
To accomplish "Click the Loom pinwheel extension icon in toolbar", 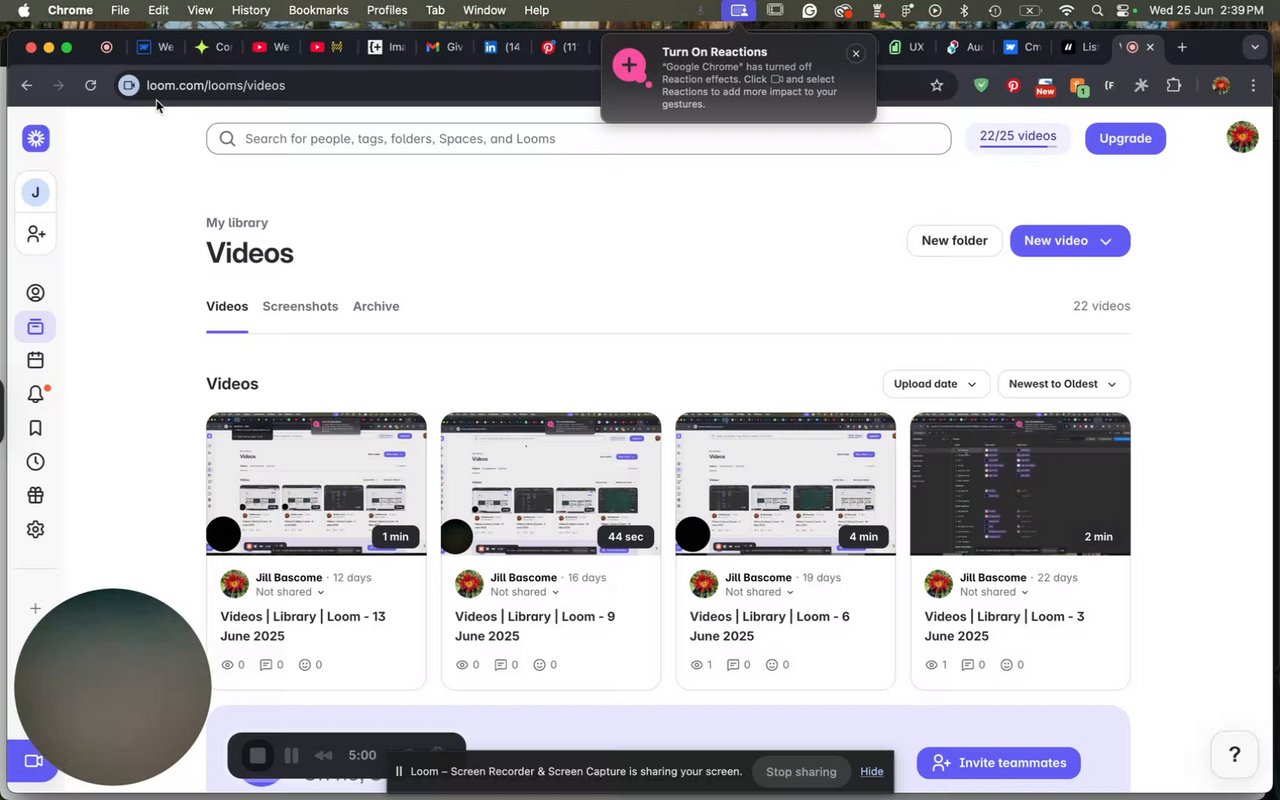I will point(1141,86).
